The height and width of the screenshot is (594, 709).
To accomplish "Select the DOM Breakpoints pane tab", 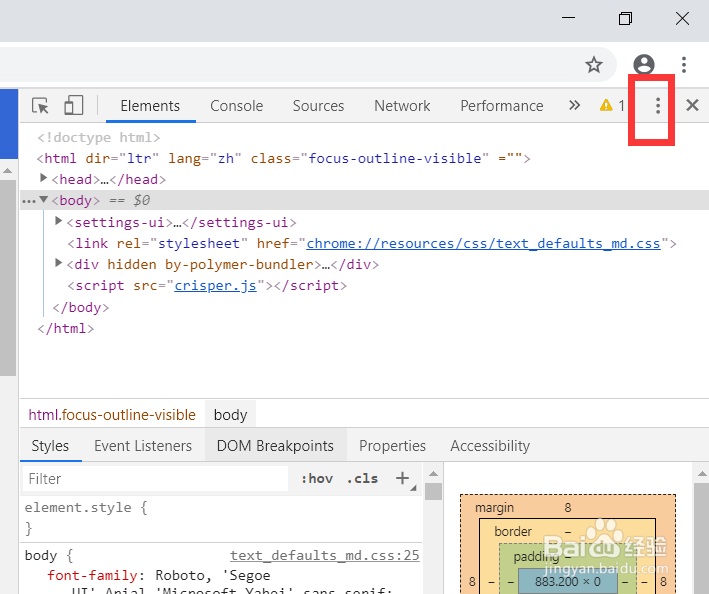I will [x=275, y=446].
